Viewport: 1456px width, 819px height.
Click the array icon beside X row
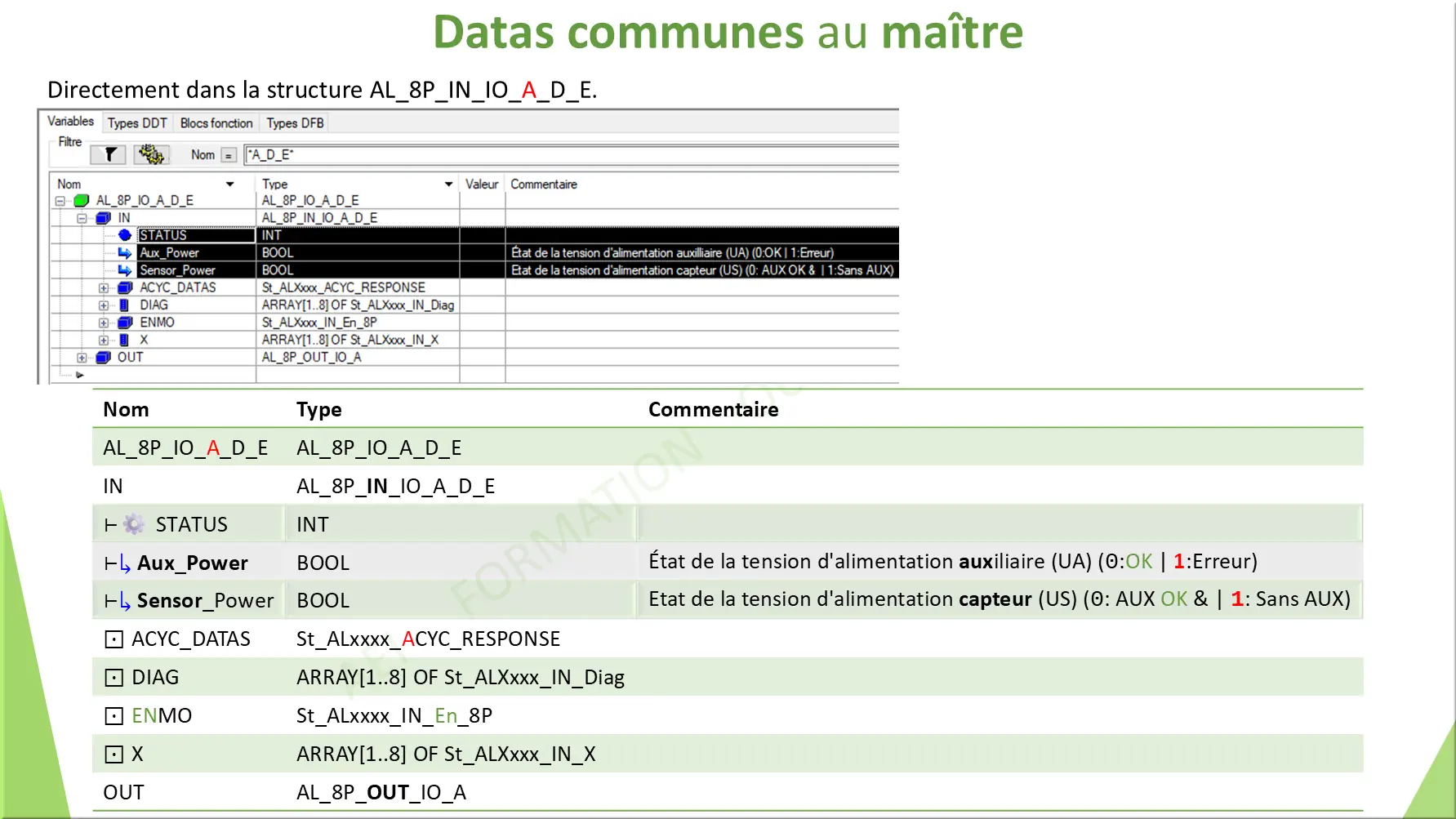click(x=124, y=340)
